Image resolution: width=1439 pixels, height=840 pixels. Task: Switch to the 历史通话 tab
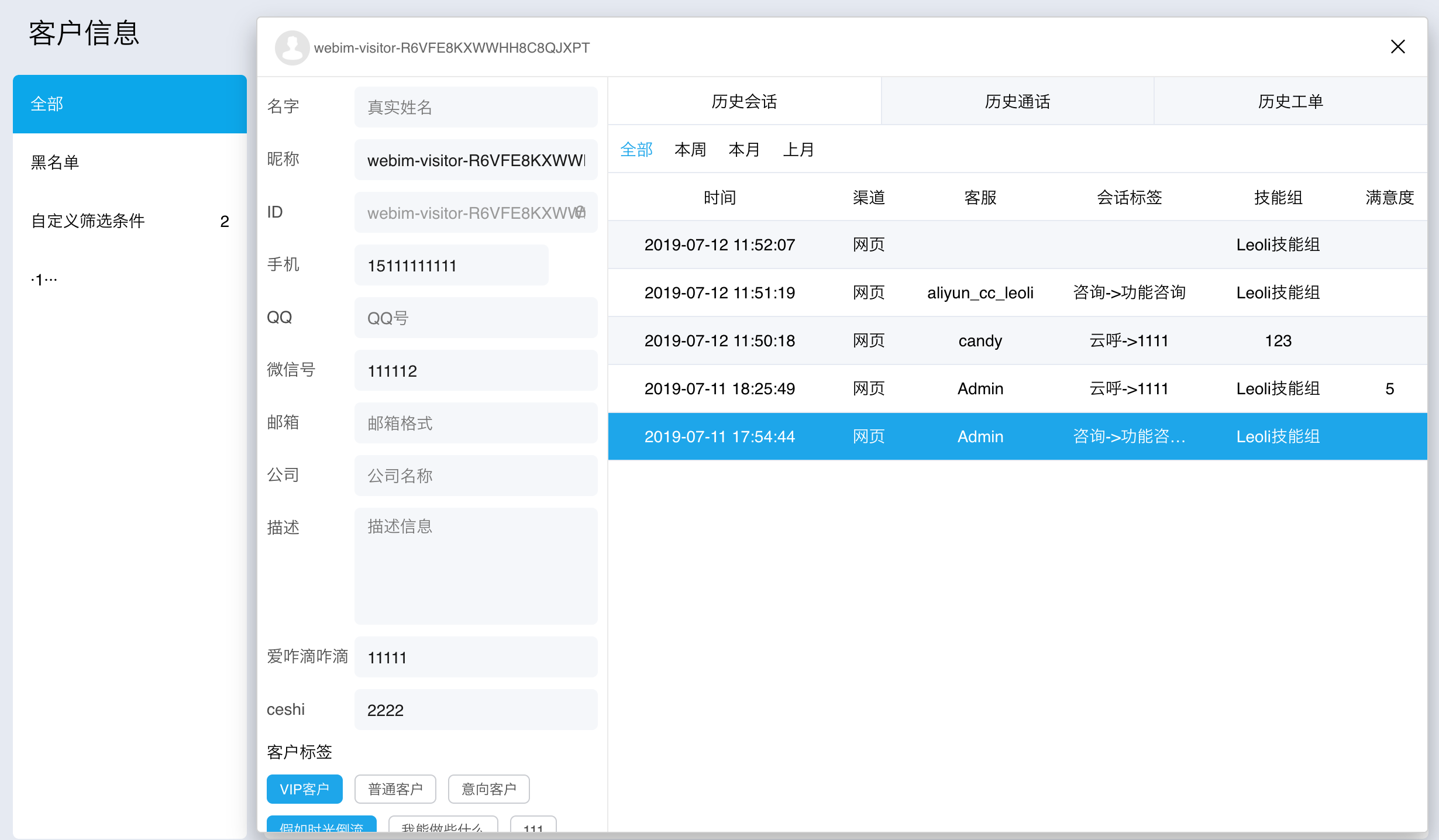point(1017,101)
